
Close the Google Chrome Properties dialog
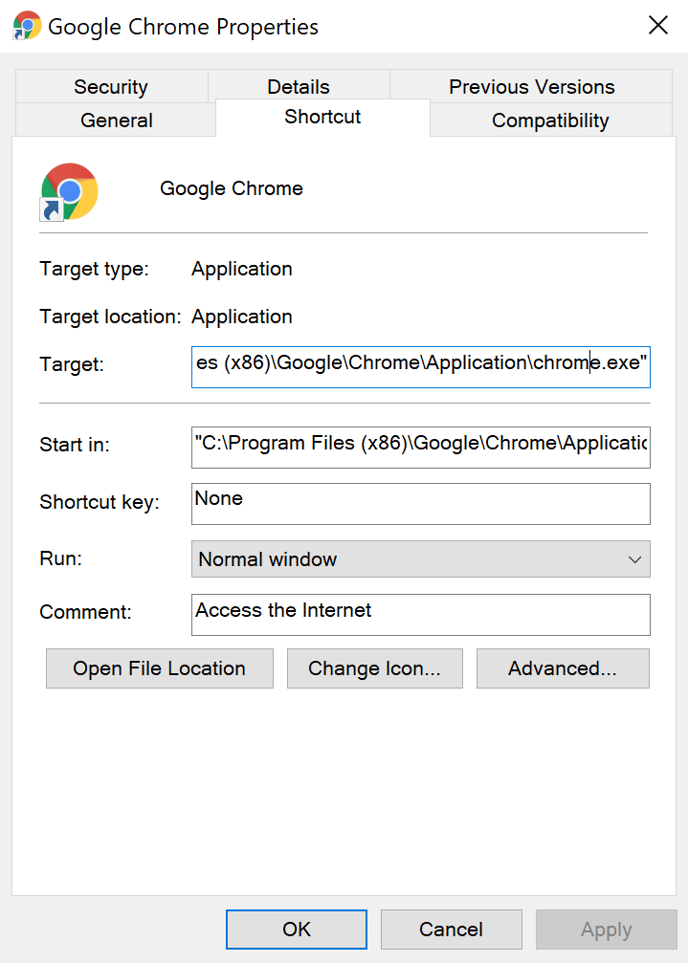tap(658, 26)
